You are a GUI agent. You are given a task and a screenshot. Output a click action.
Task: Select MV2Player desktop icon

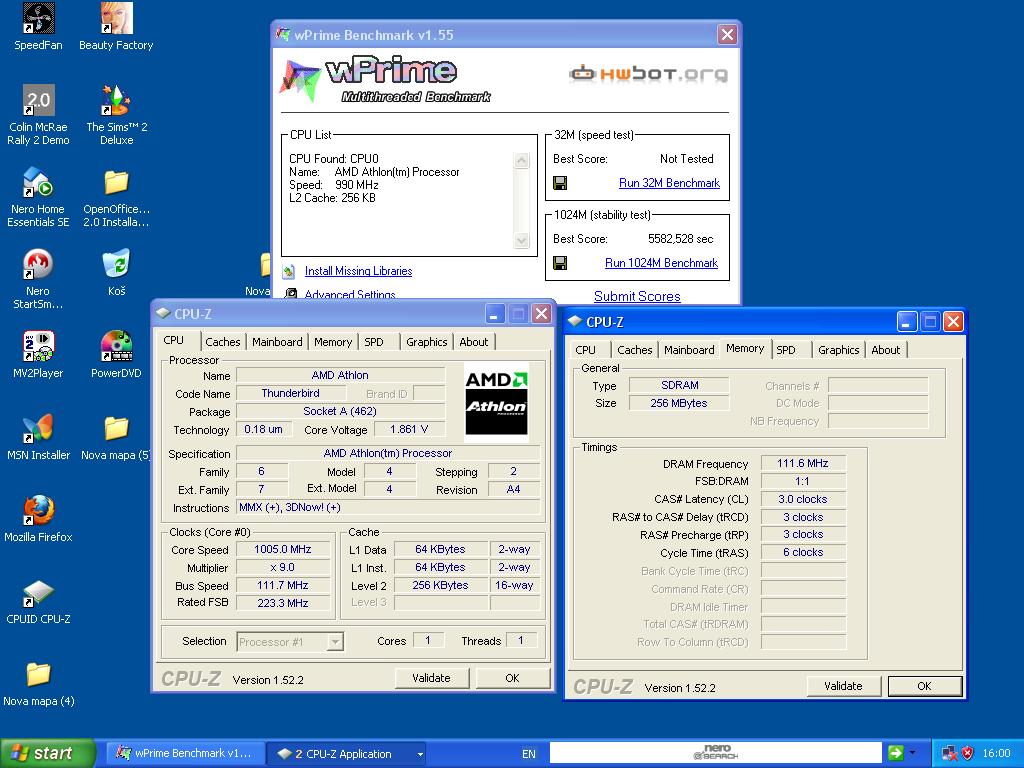pyautogui.click(x=38, y=355)
